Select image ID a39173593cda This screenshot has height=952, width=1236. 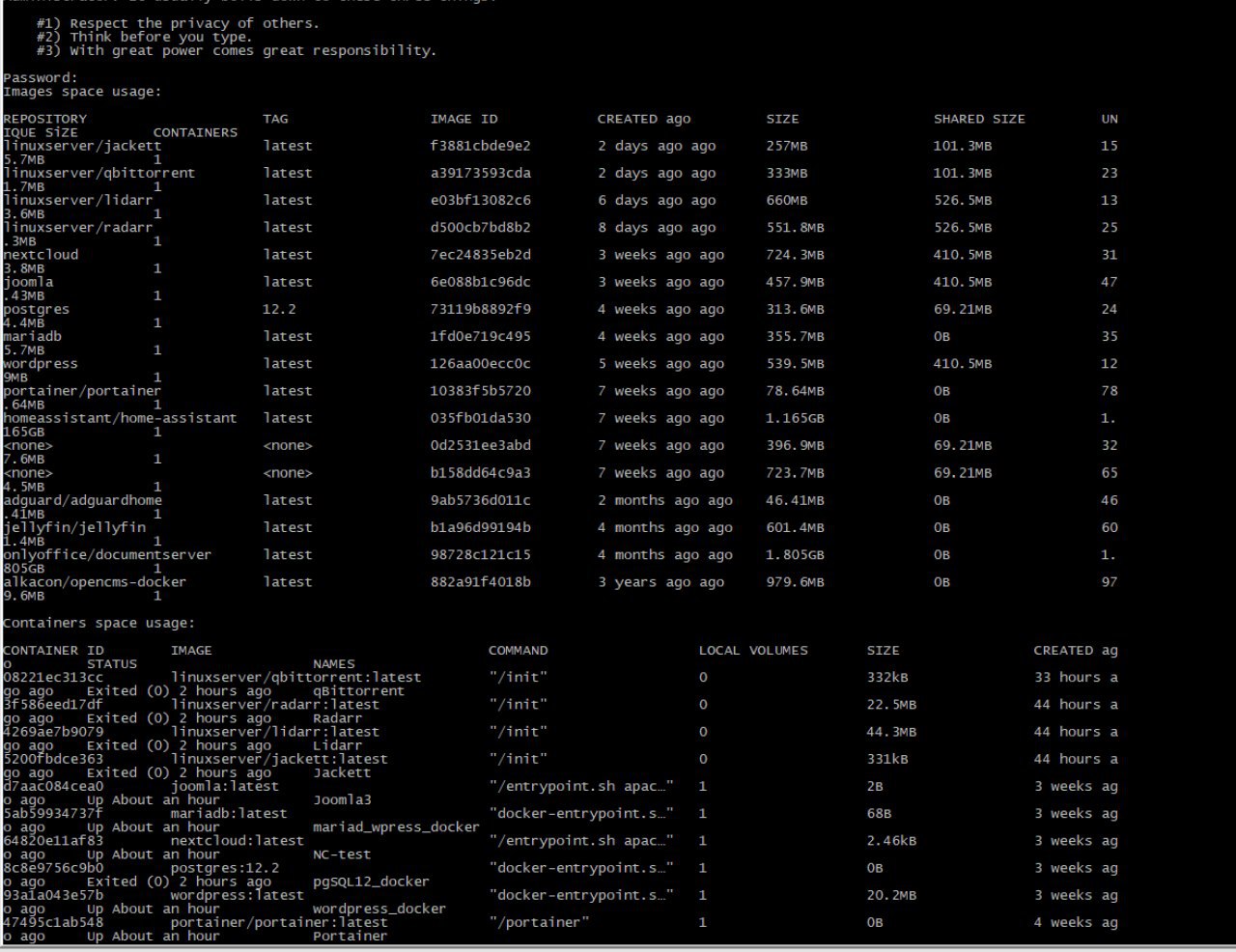pos(481,173)
